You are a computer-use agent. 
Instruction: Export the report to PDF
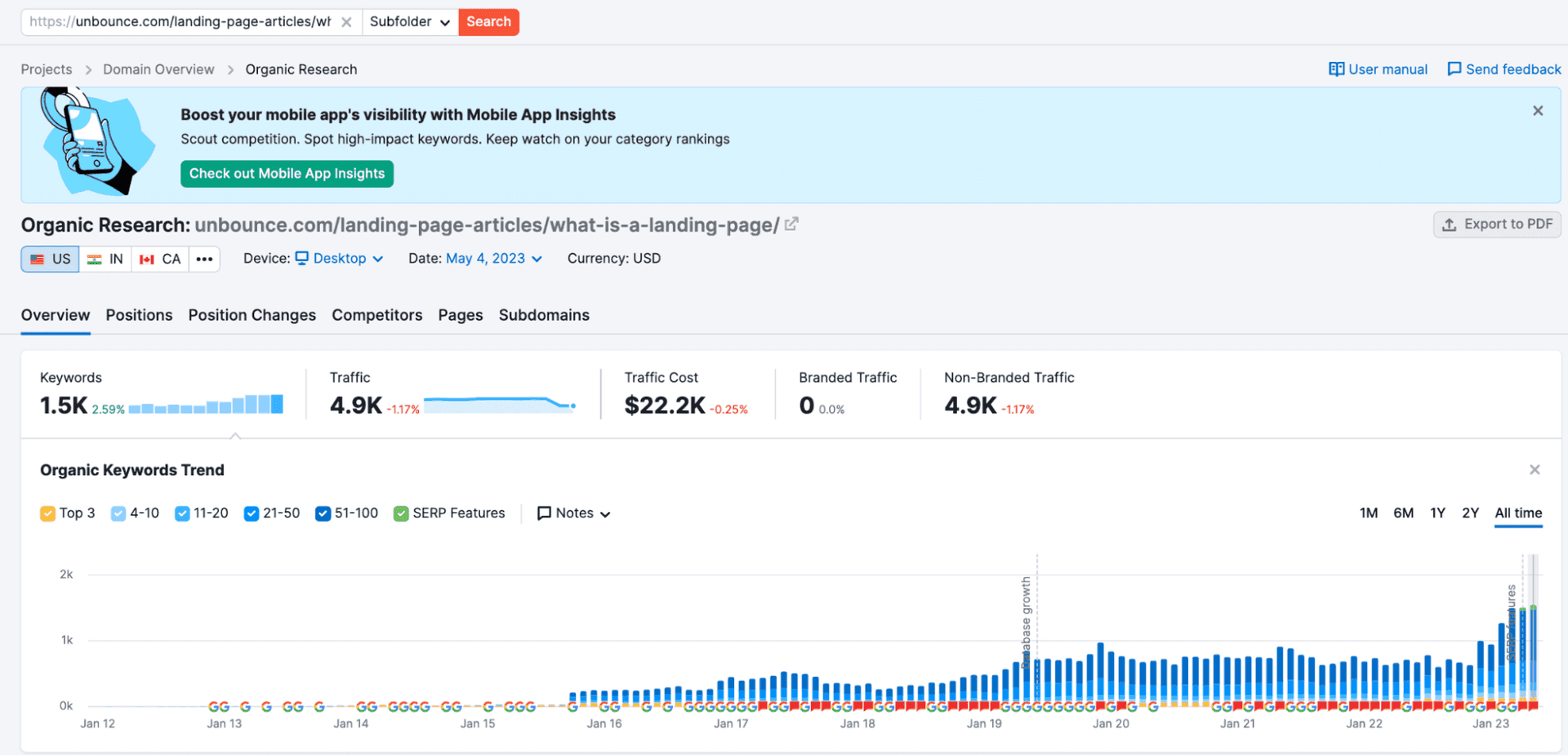1497,225
